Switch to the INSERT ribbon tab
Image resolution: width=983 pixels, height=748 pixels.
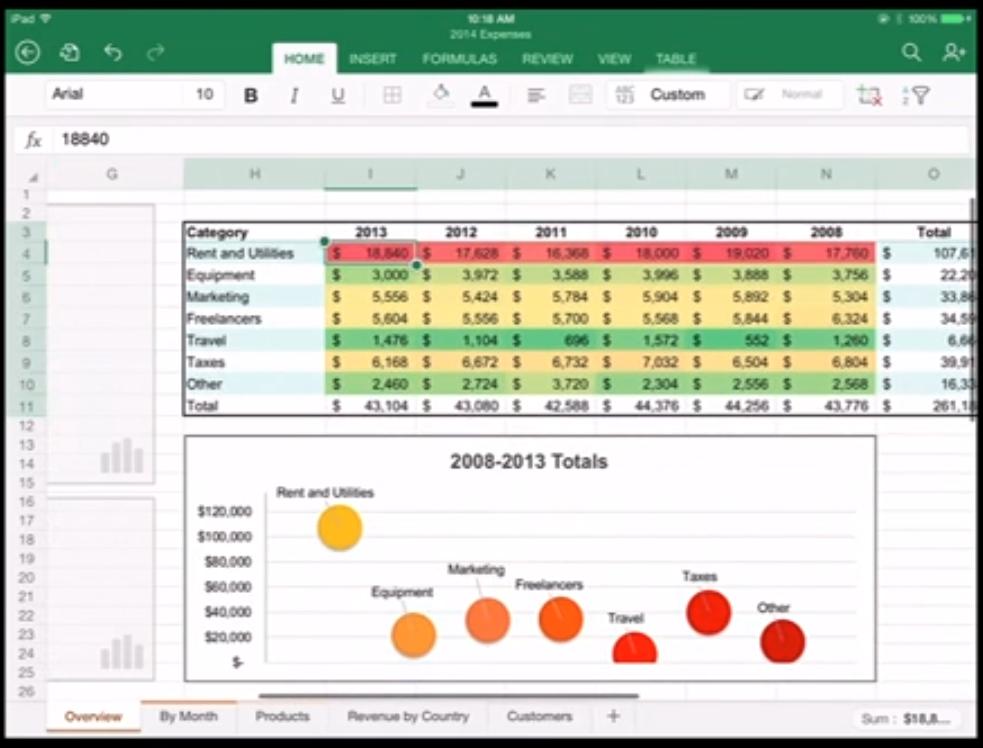click(373, 59)
